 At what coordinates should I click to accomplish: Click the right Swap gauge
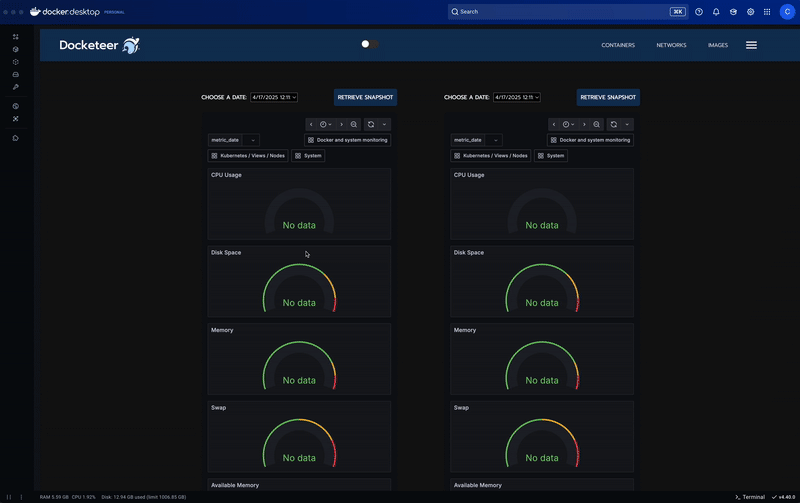tap(542, 442)
